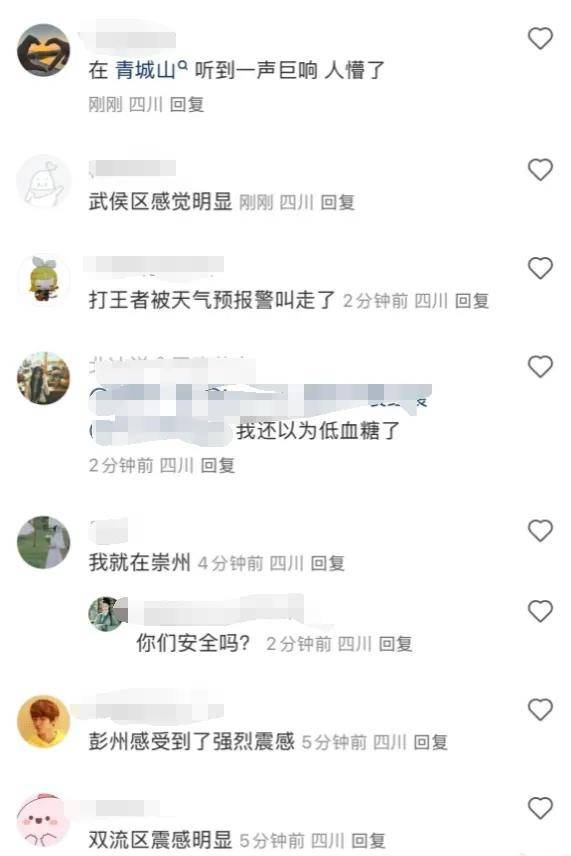Like the 彭州感受到了强烈震感 comment
571x856 pixels.
coord(540,709)
